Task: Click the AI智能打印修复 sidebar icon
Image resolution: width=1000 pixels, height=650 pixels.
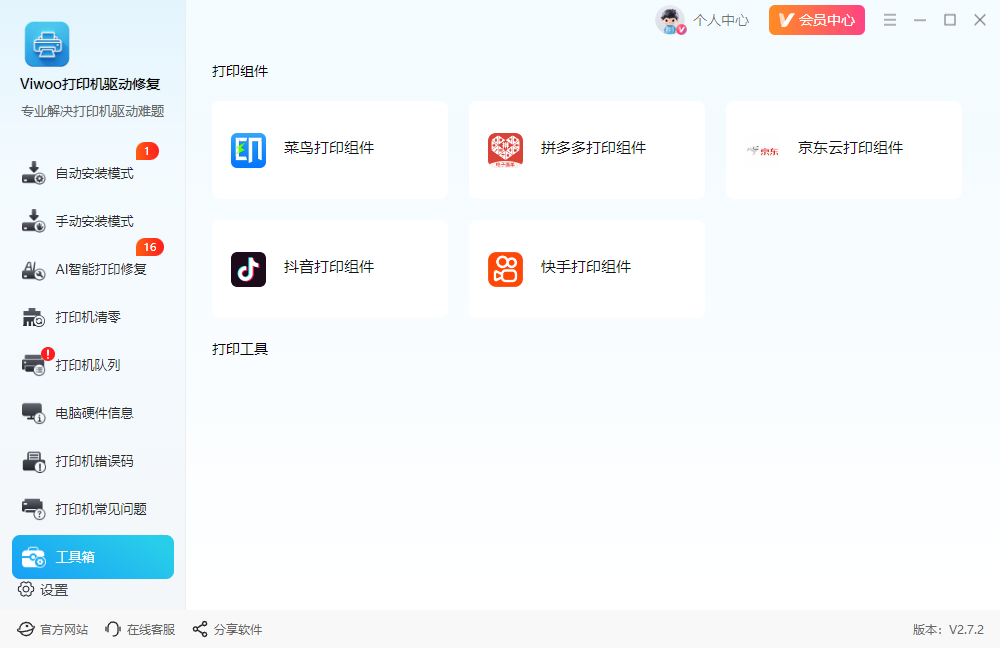Action: [33, 270]
